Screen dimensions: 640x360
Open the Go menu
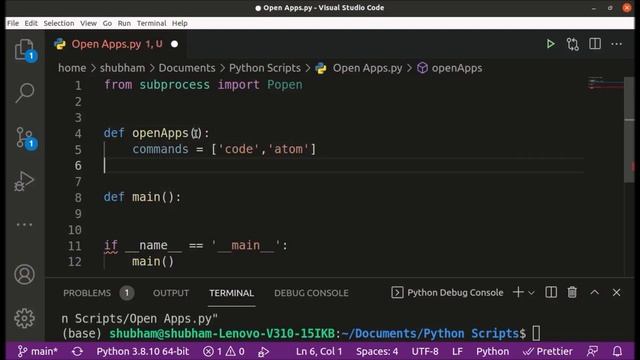(x=107, y=23)
